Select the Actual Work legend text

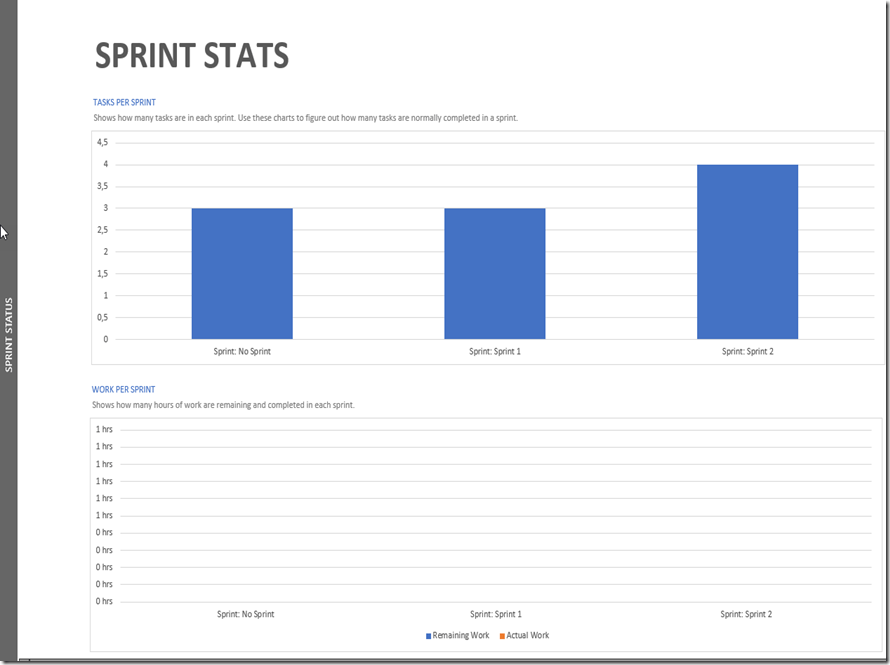528,636
